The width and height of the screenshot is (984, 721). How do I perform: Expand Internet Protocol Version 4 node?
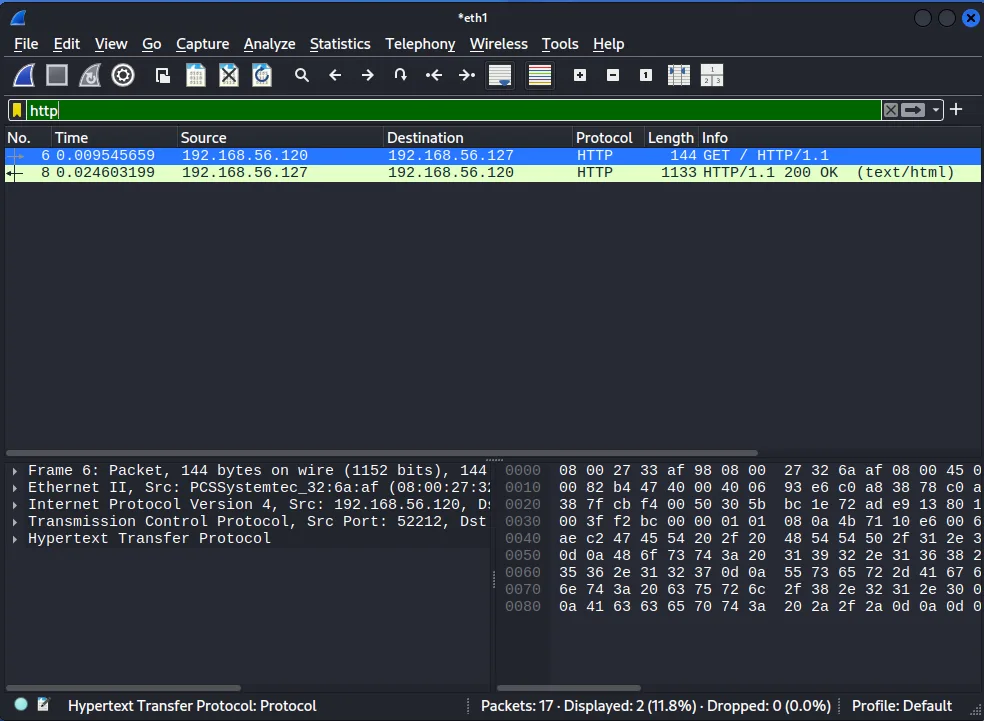(14, 505)
